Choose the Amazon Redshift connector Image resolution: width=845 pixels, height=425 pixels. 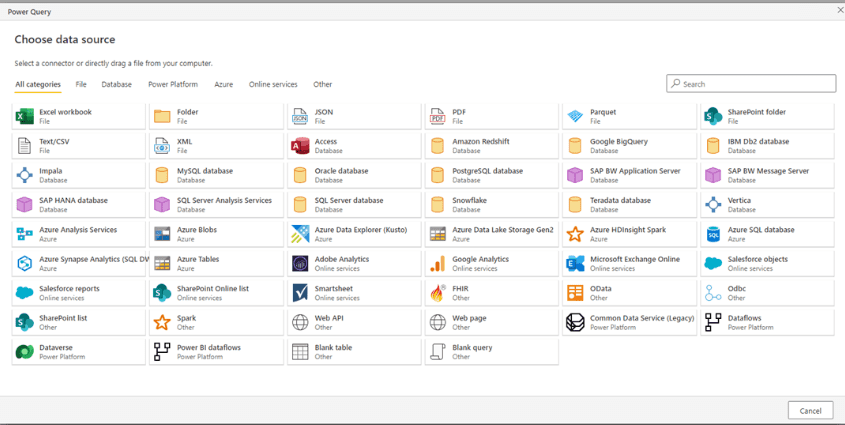491,146
